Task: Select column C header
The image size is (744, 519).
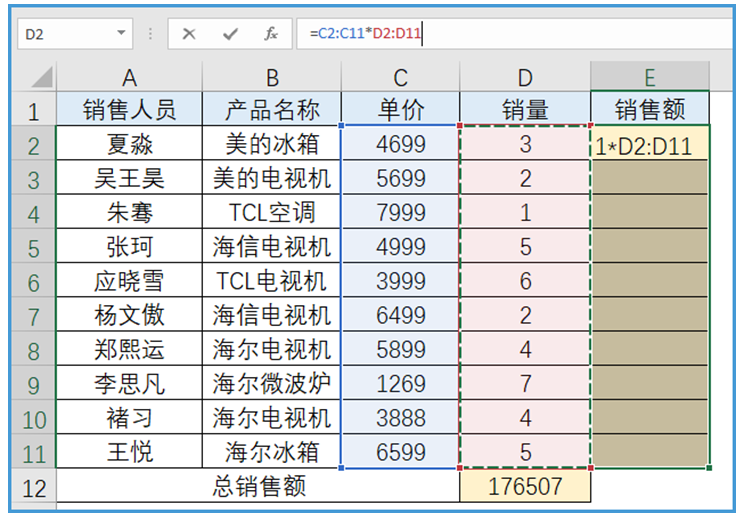Action: click(400, 78)
